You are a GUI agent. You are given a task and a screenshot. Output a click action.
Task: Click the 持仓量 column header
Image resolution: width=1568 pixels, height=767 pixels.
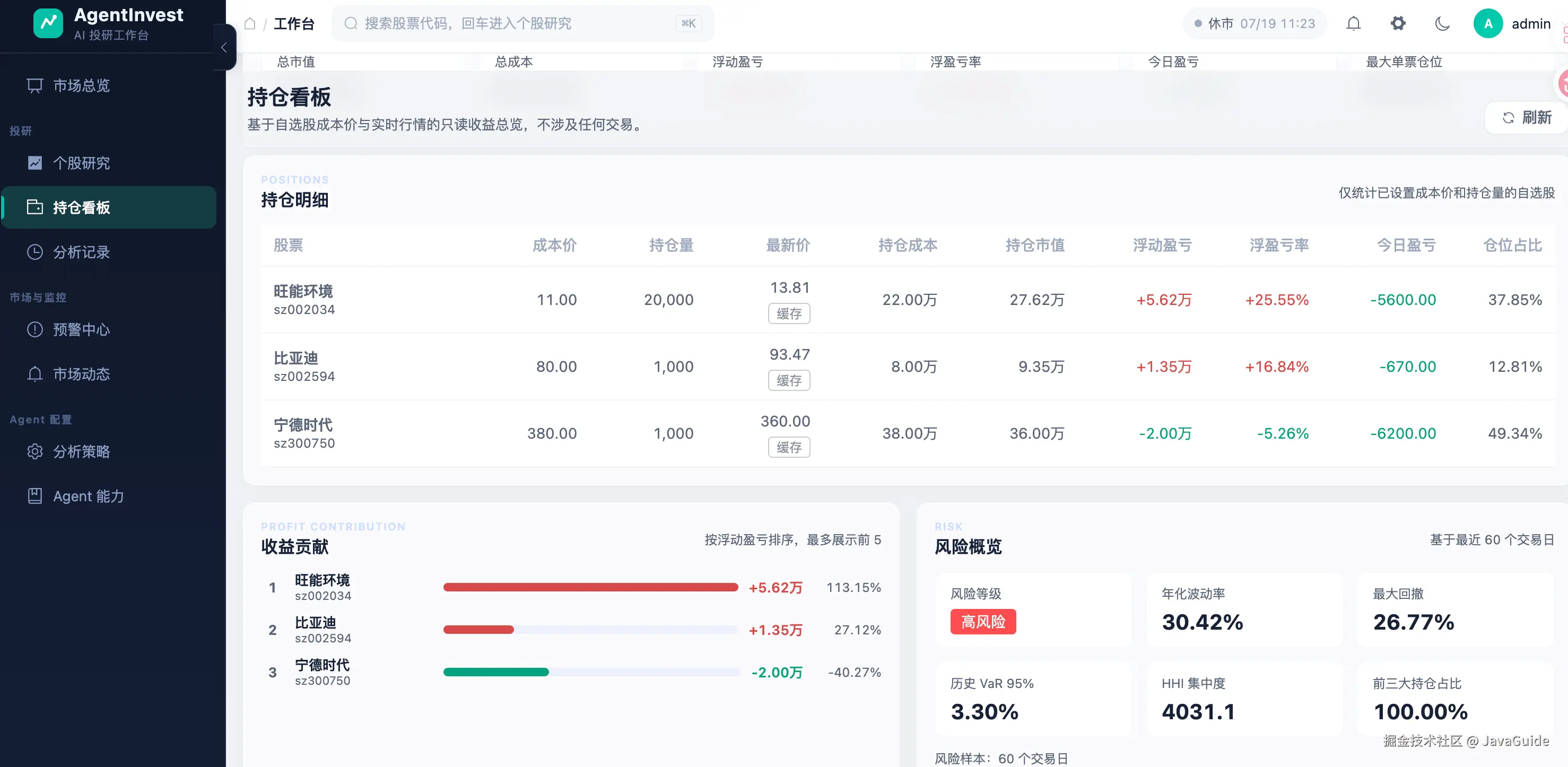click(x=671, y=245)
